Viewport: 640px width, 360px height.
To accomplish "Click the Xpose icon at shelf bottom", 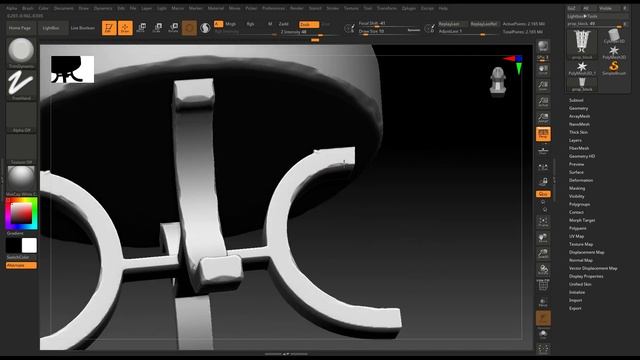I will tap(543, 349).
